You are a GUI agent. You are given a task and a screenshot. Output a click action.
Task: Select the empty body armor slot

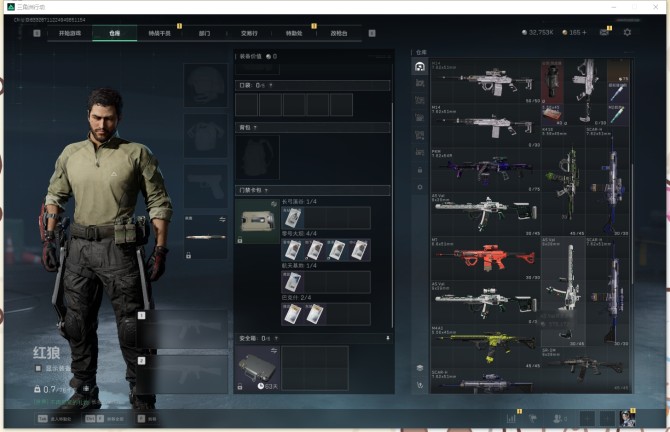pos(206,136)
